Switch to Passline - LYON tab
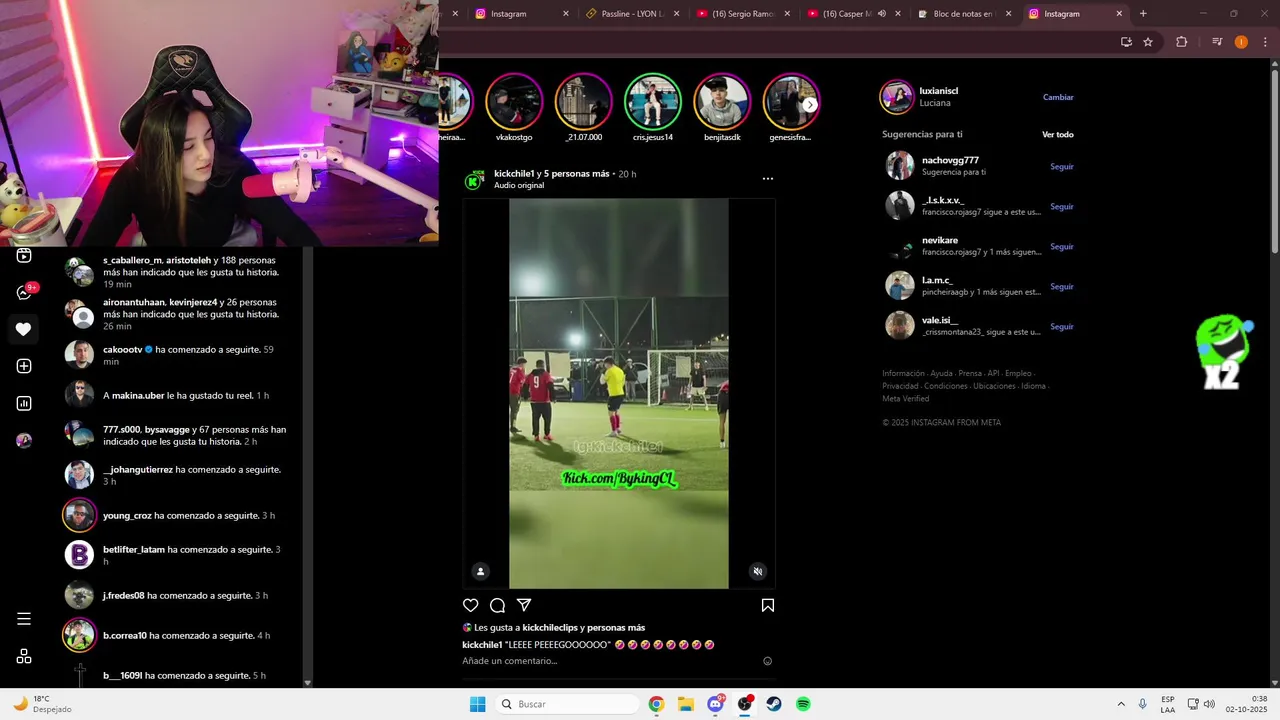 632,14
